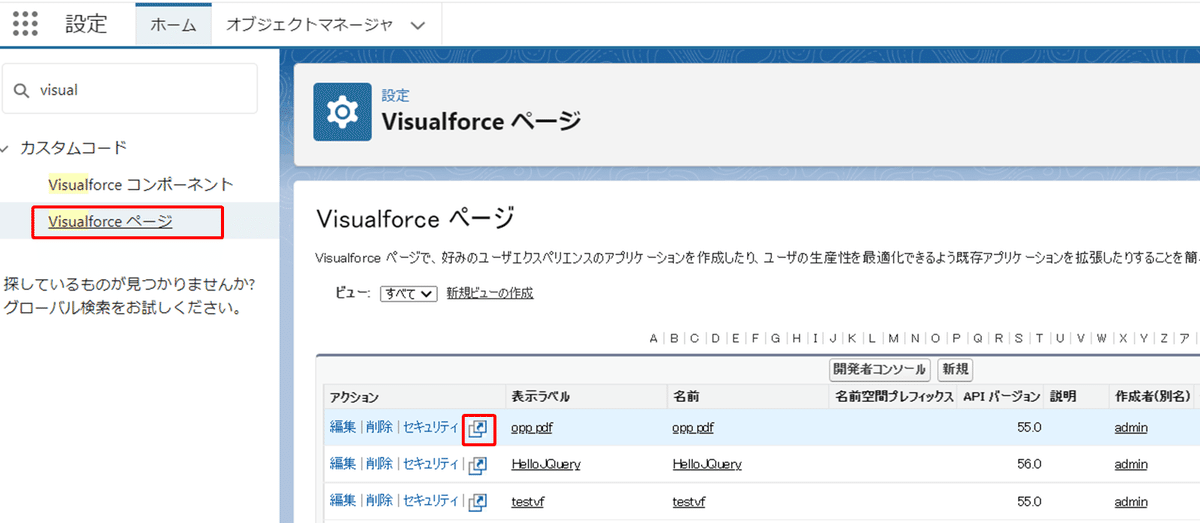Sort by the 作成者(別名) column header
The width and height of the screenshot is (1200, 523).
[1153, 396]
